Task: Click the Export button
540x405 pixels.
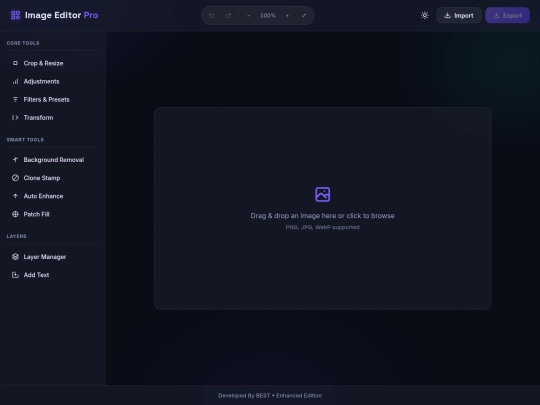Action: pos(507,15)
